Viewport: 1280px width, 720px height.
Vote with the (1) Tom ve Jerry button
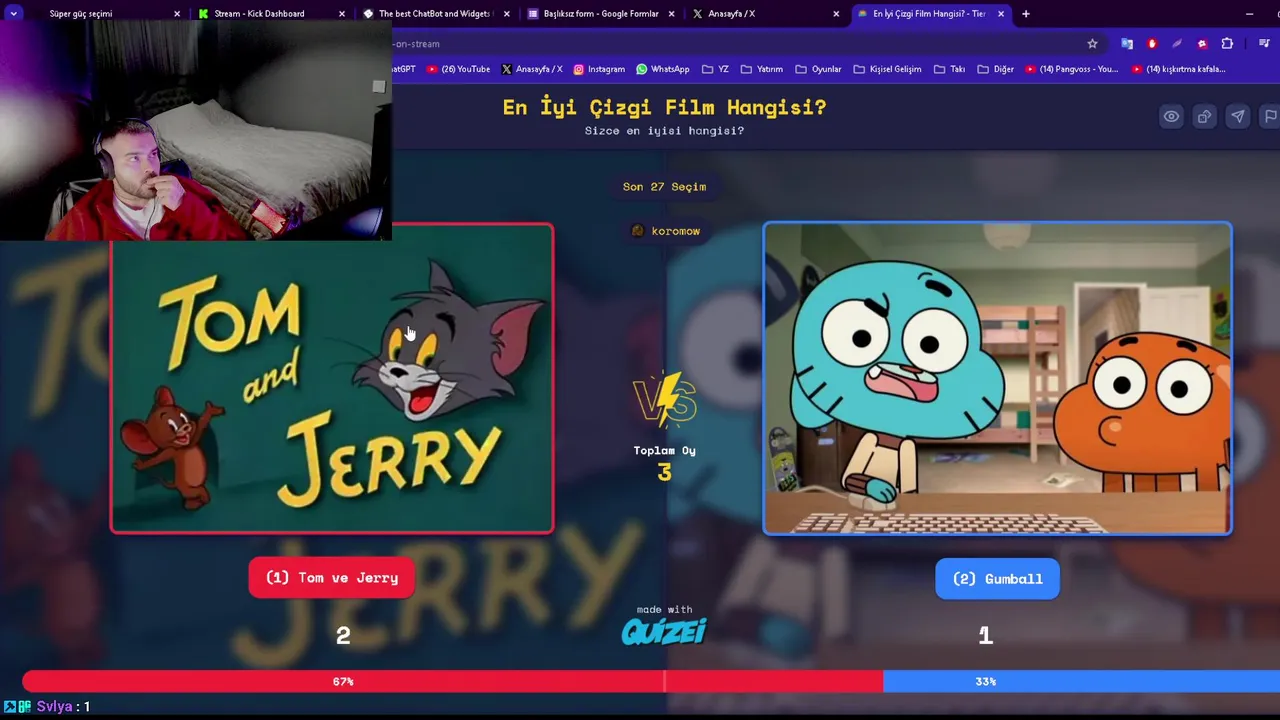tap(332, 578)
